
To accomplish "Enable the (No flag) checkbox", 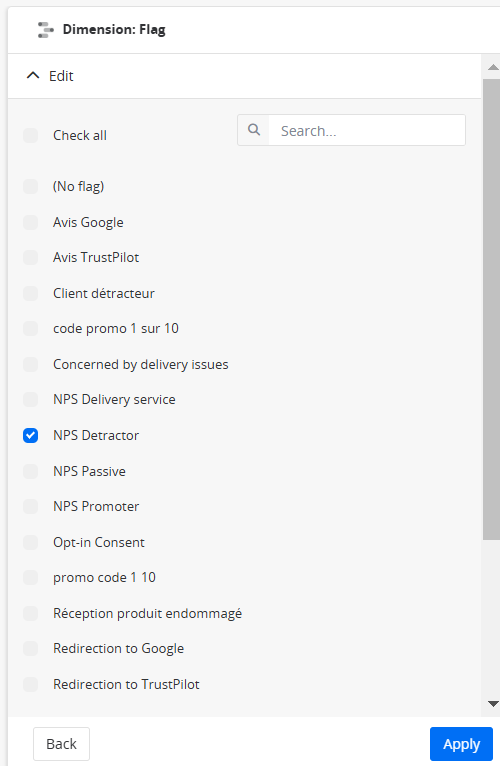I will (x=30, y=186).
